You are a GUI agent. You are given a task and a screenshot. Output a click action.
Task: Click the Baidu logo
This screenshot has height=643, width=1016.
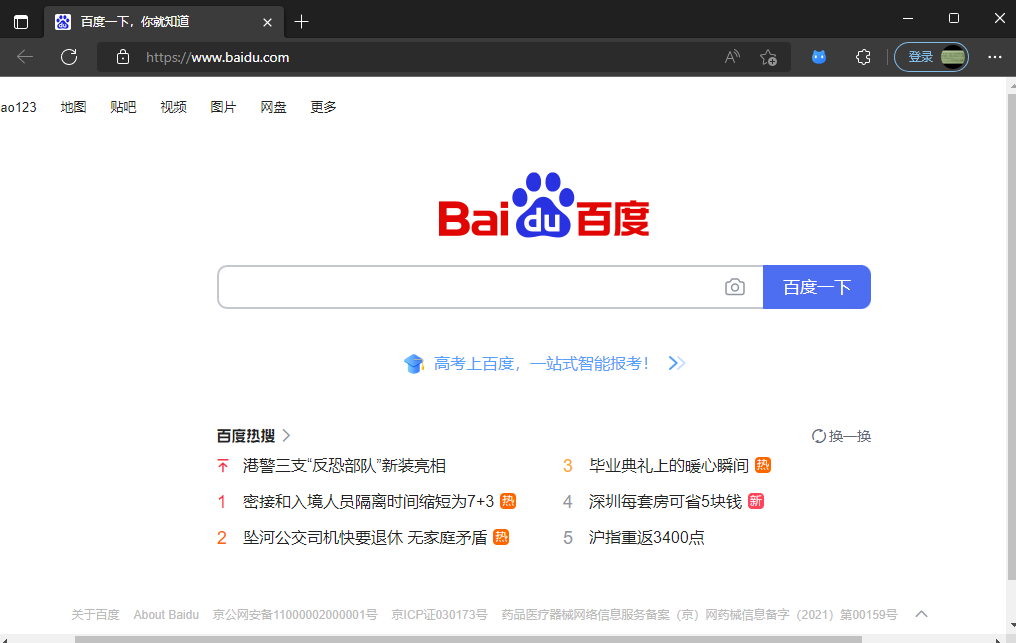tap(544, 205)
